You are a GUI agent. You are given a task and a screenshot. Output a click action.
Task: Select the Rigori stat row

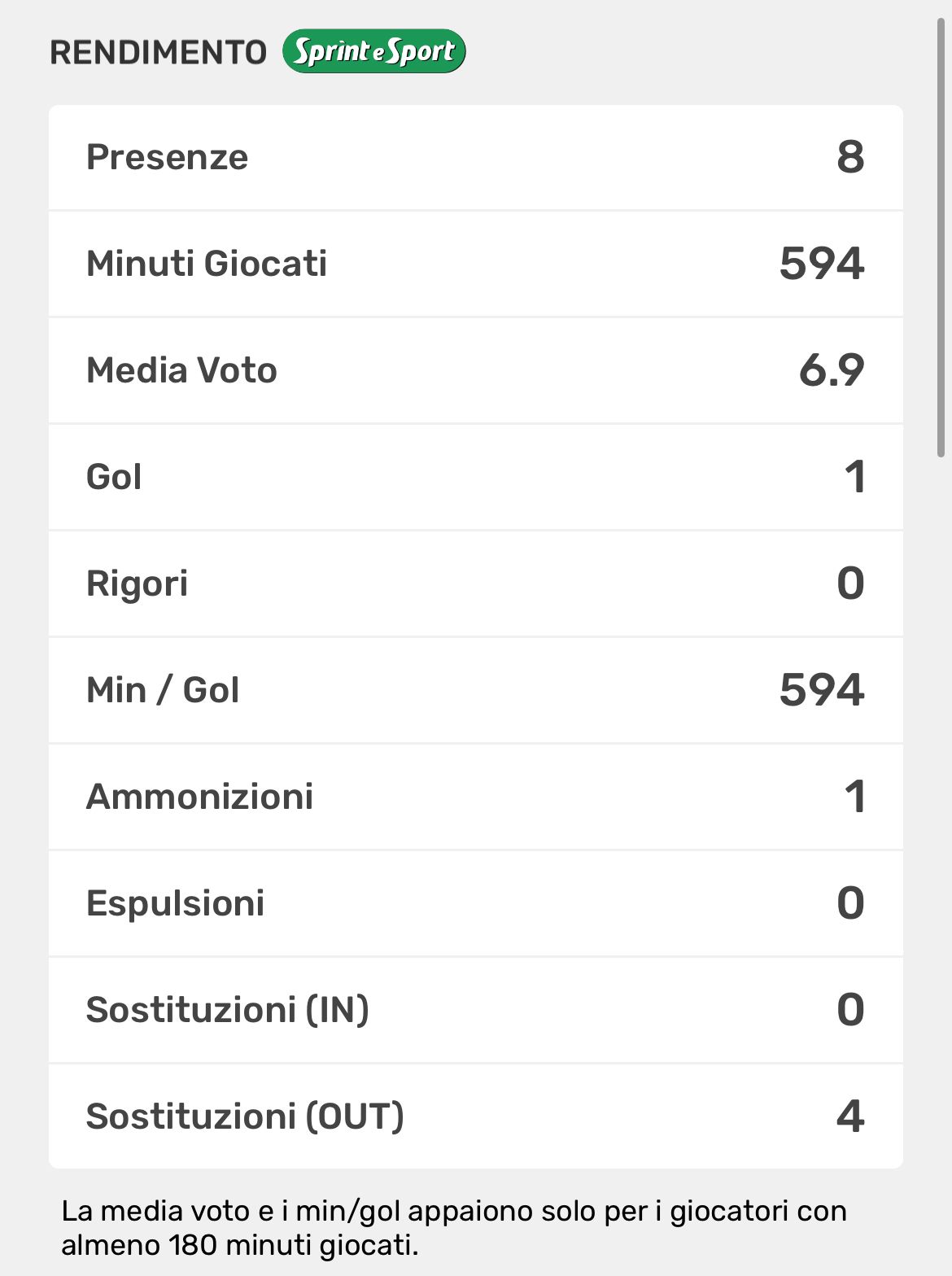tap(475, 583)
